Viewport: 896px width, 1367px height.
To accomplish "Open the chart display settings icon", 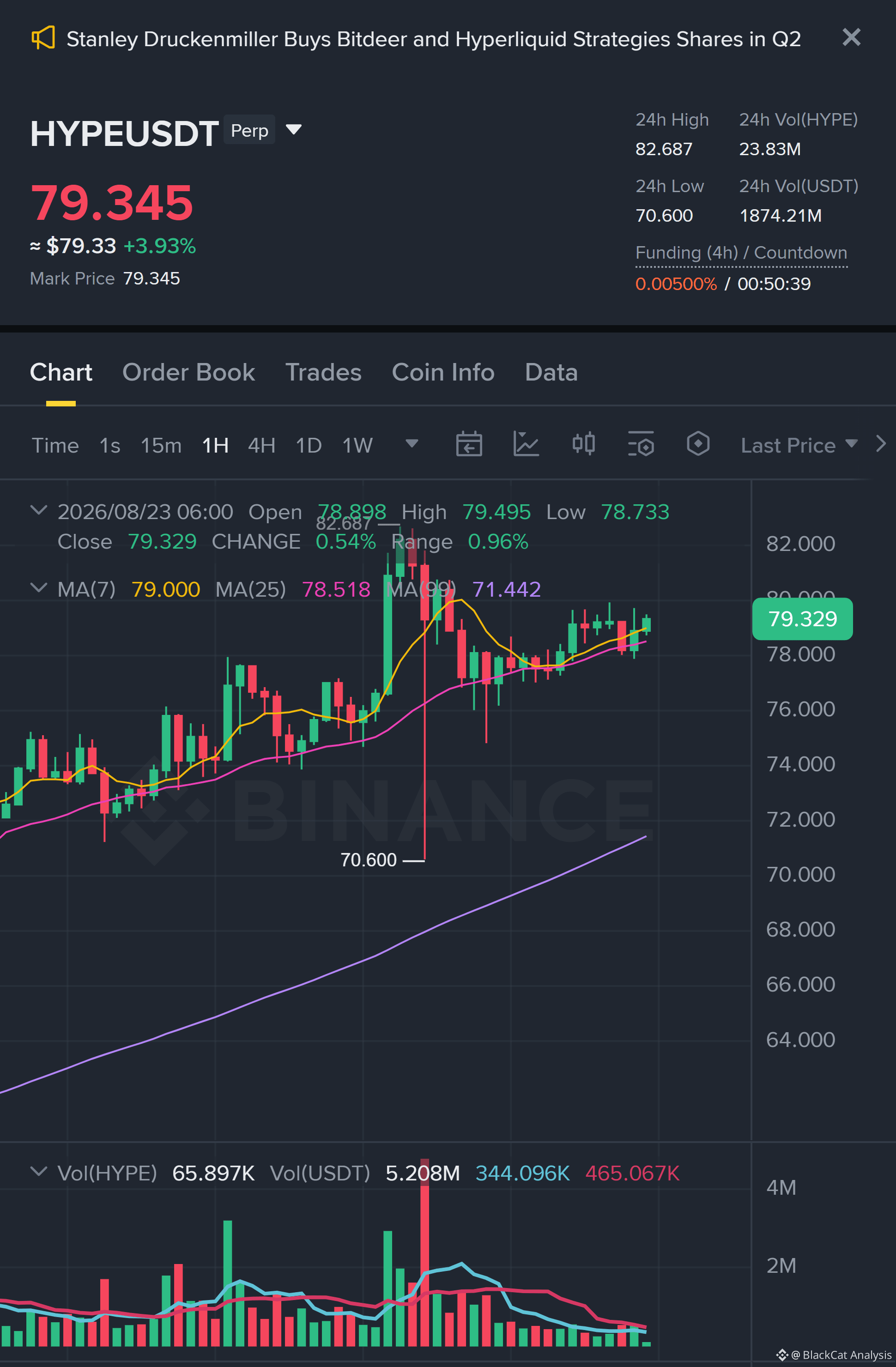I will (641, 444).
